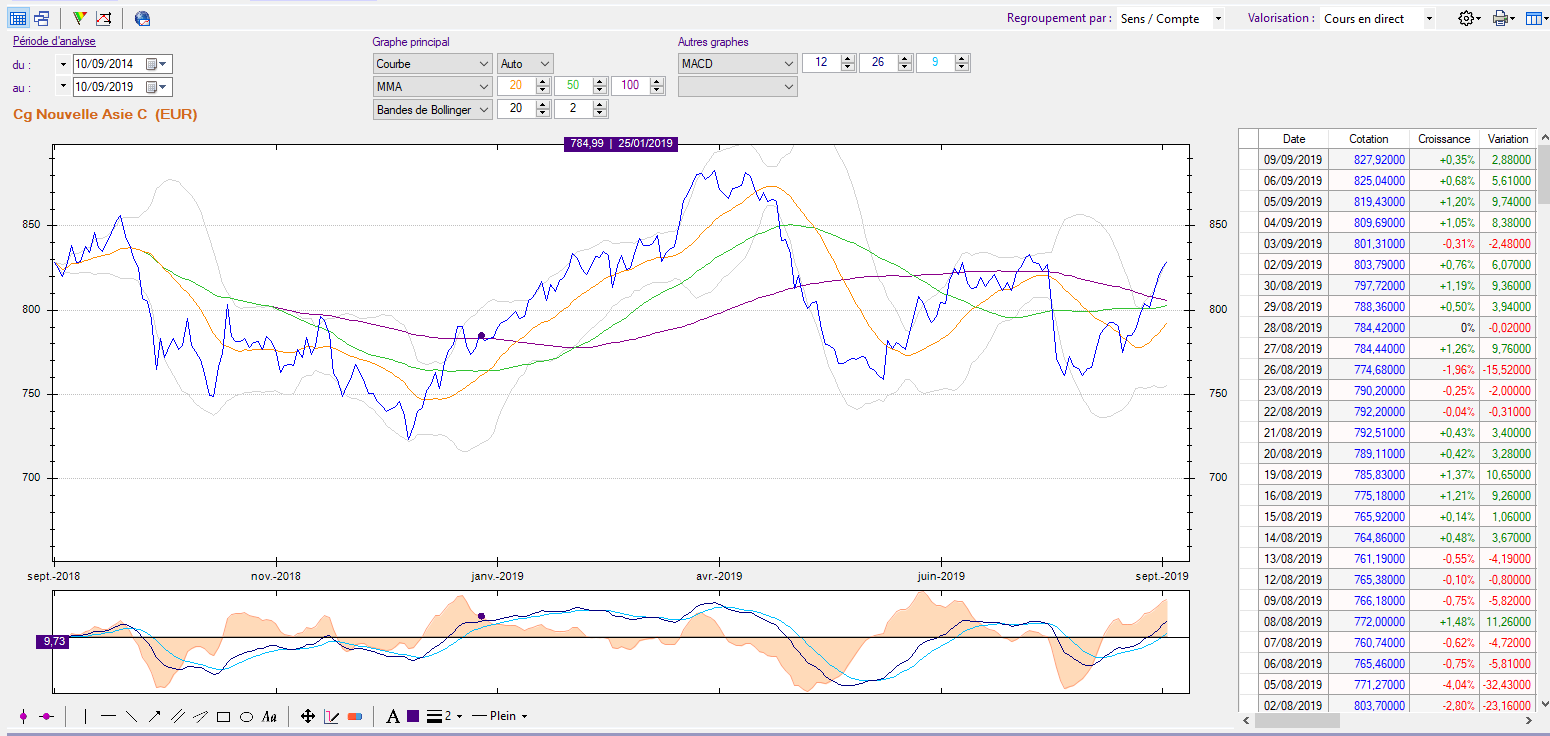Select the rectangle drawing tool
This screenshot has height=736, width=1550.
coord(224,716)
